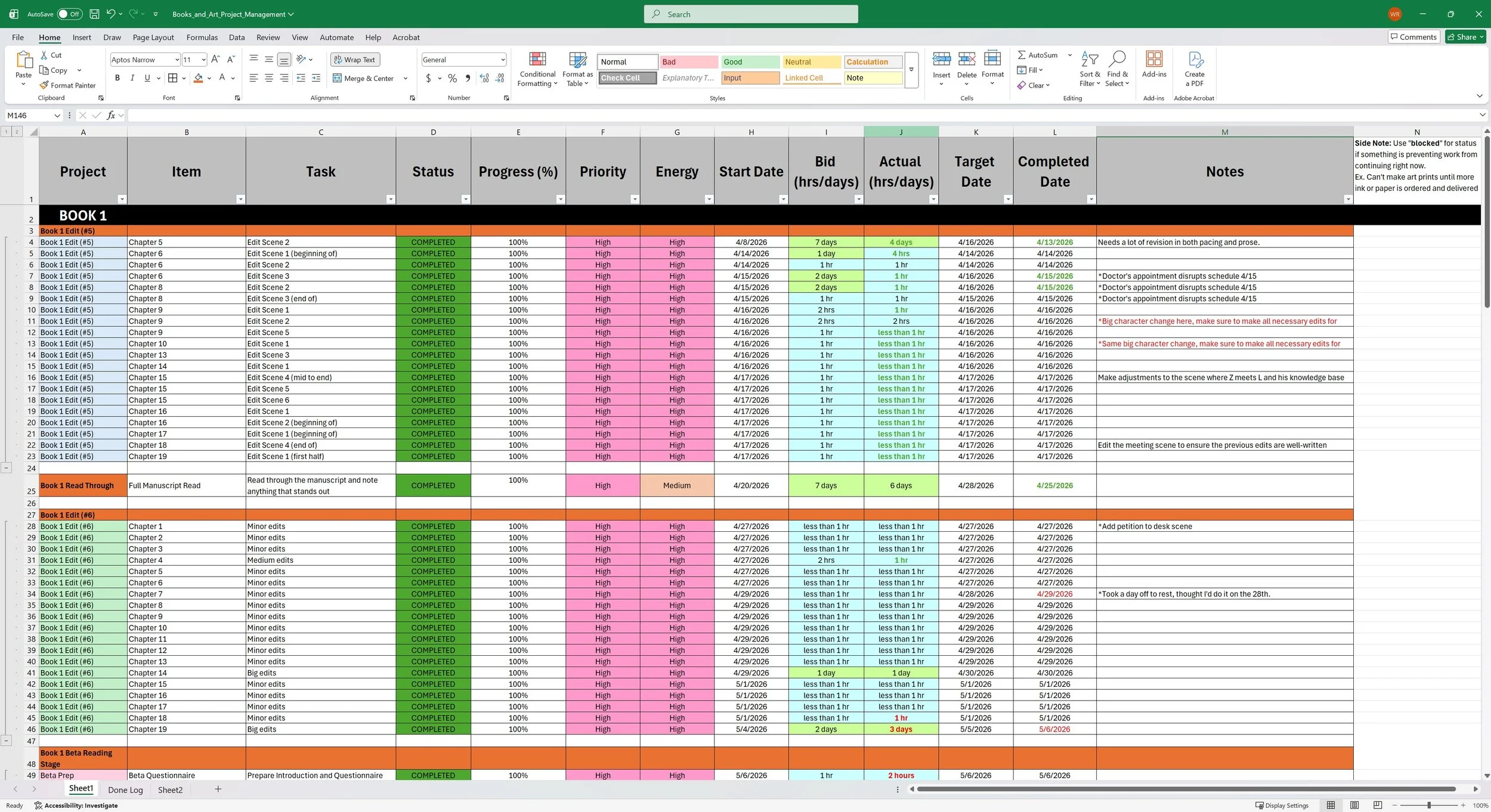Image resolution: width=1491 pixels, height=812 pixels.
Task: Click Merge & Center button
Action: (363, 78)
